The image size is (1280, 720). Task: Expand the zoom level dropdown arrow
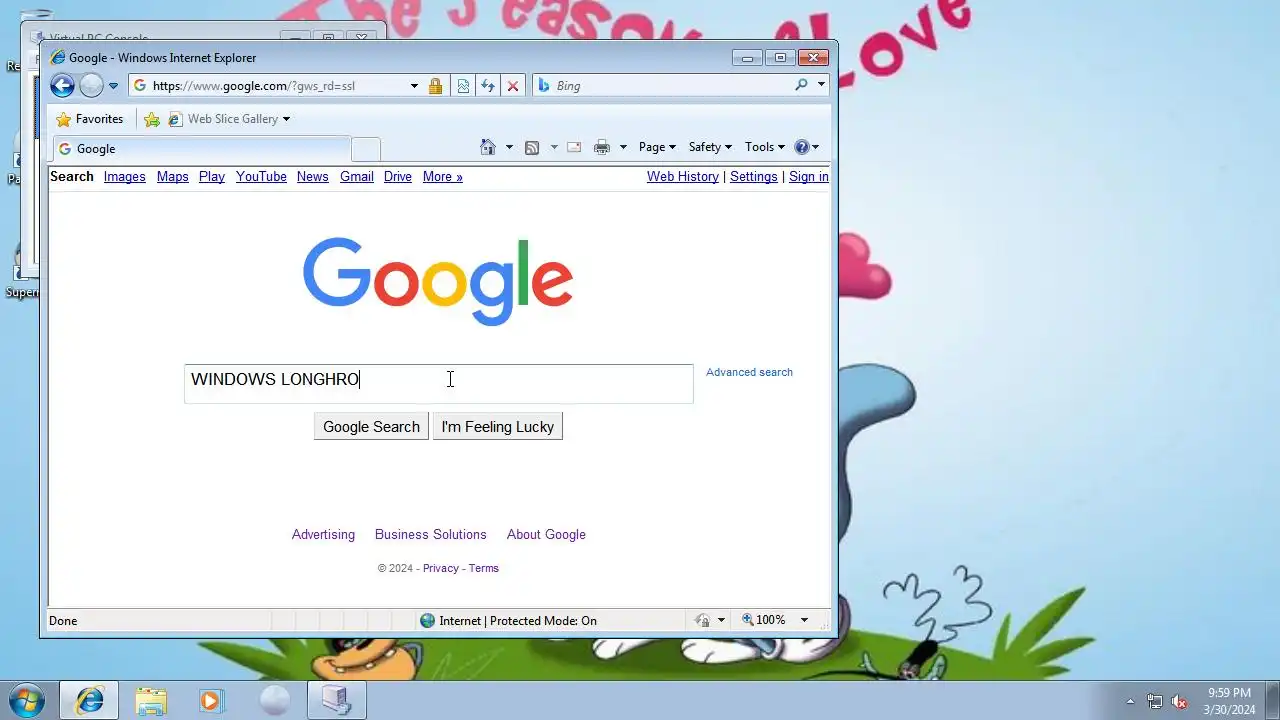click(803, 620)
